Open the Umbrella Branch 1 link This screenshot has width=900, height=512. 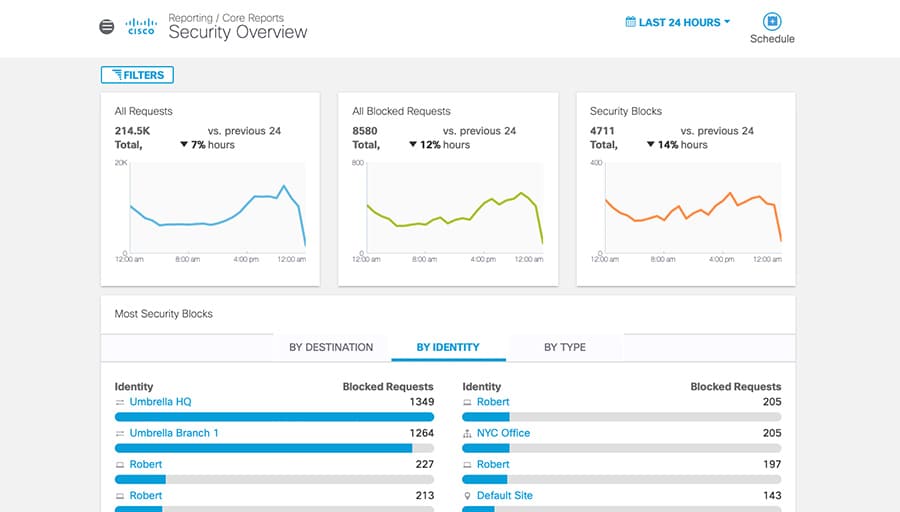174,433
